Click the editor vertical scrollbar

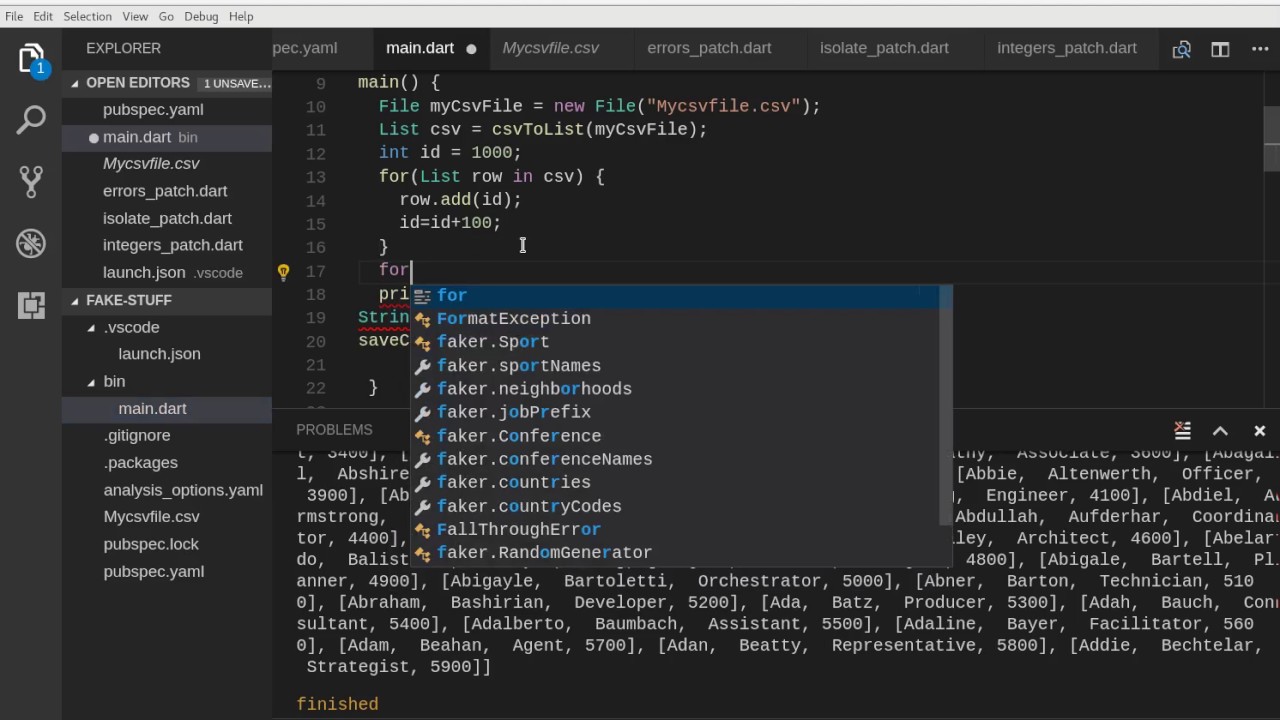tap(1272, 140)
